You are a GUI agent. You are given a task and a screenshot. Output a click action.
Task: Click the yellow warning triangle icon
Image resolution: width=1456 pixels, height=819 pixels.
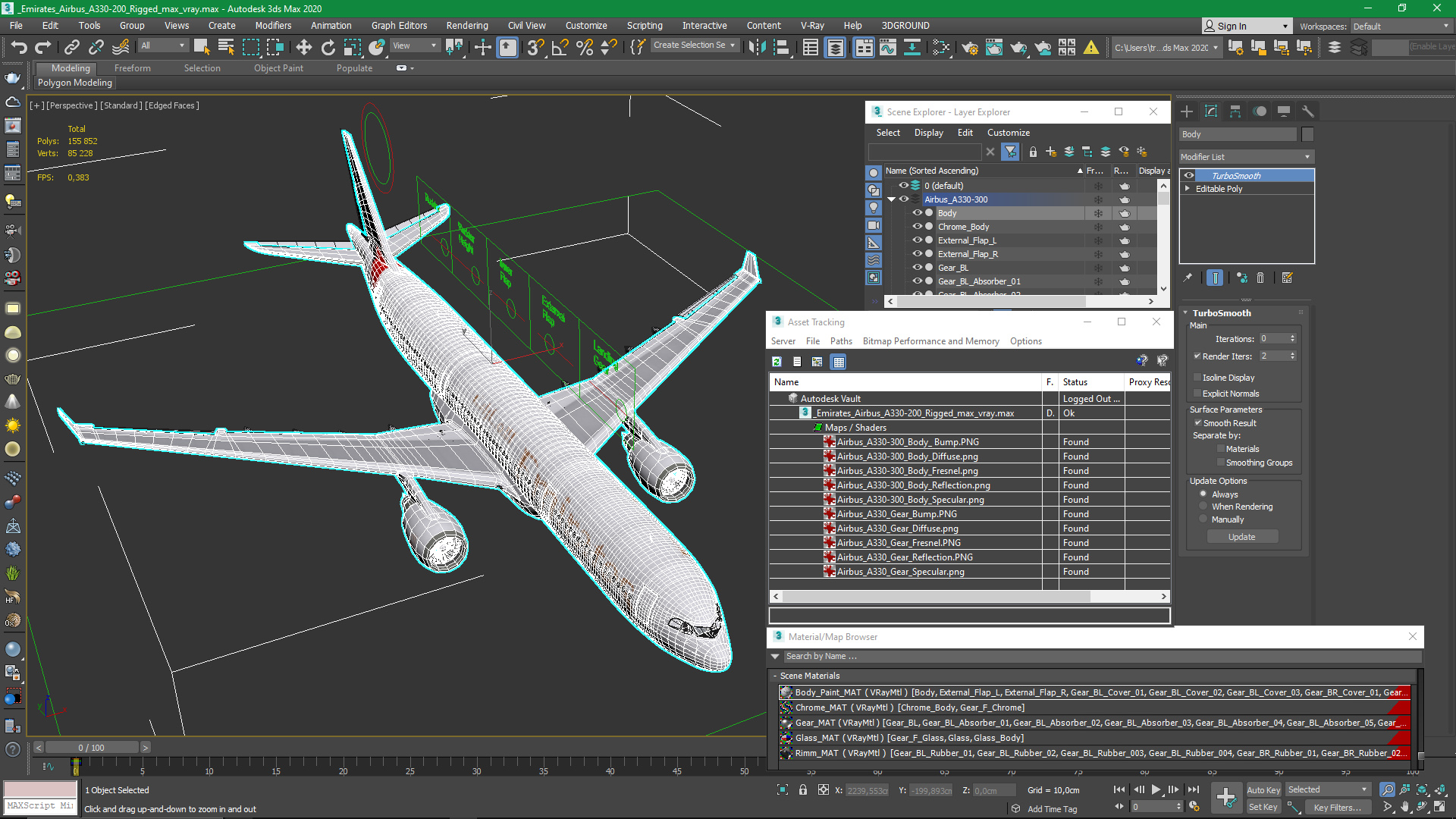pyautogui.click(x=1091, y=47)
